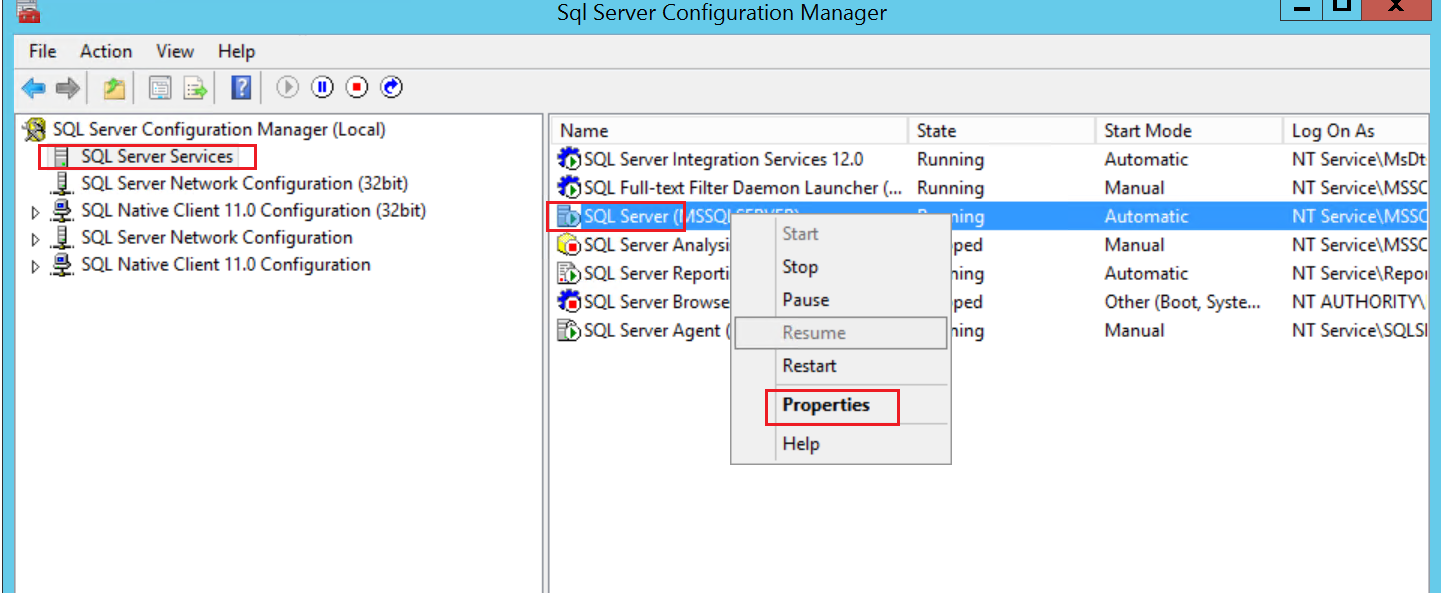Expand bottom SQL Native Client 11.0 Configuration
This screenshot has height=593, width=1441.
(36, 266)
